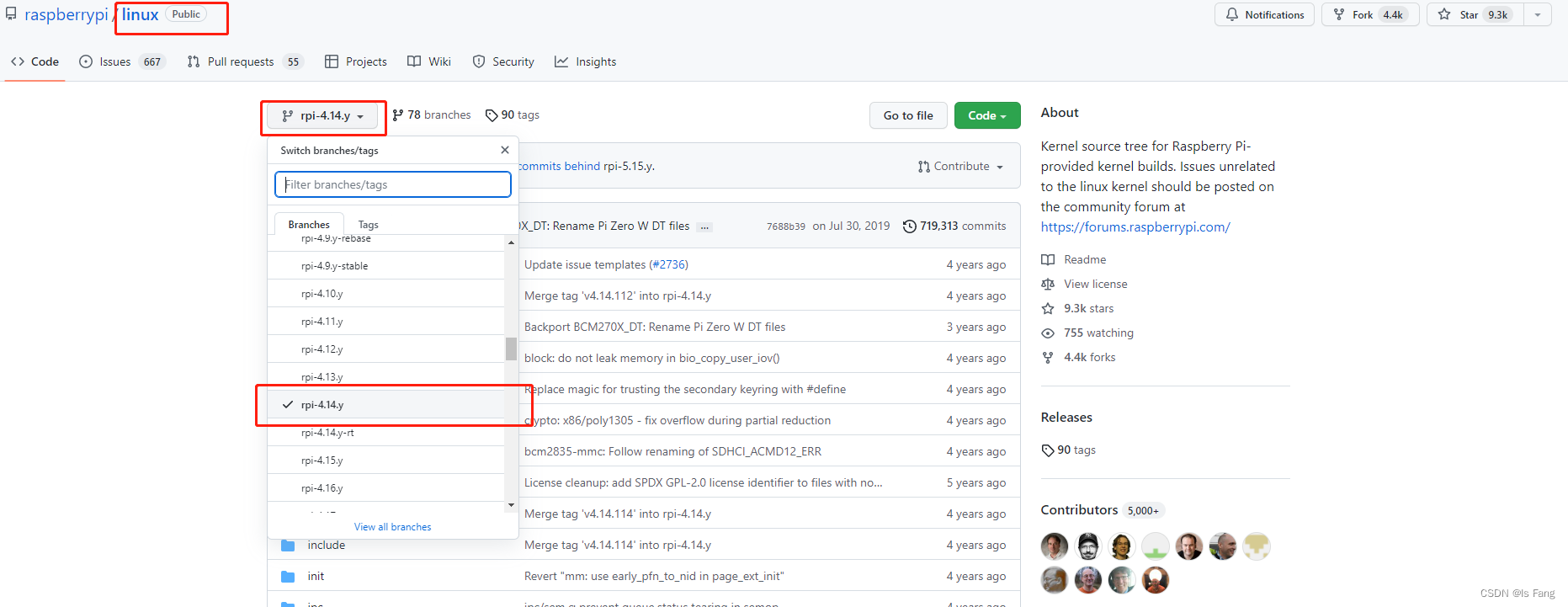
Task: Open the Contributors heading link
Action: (1079, 510)
